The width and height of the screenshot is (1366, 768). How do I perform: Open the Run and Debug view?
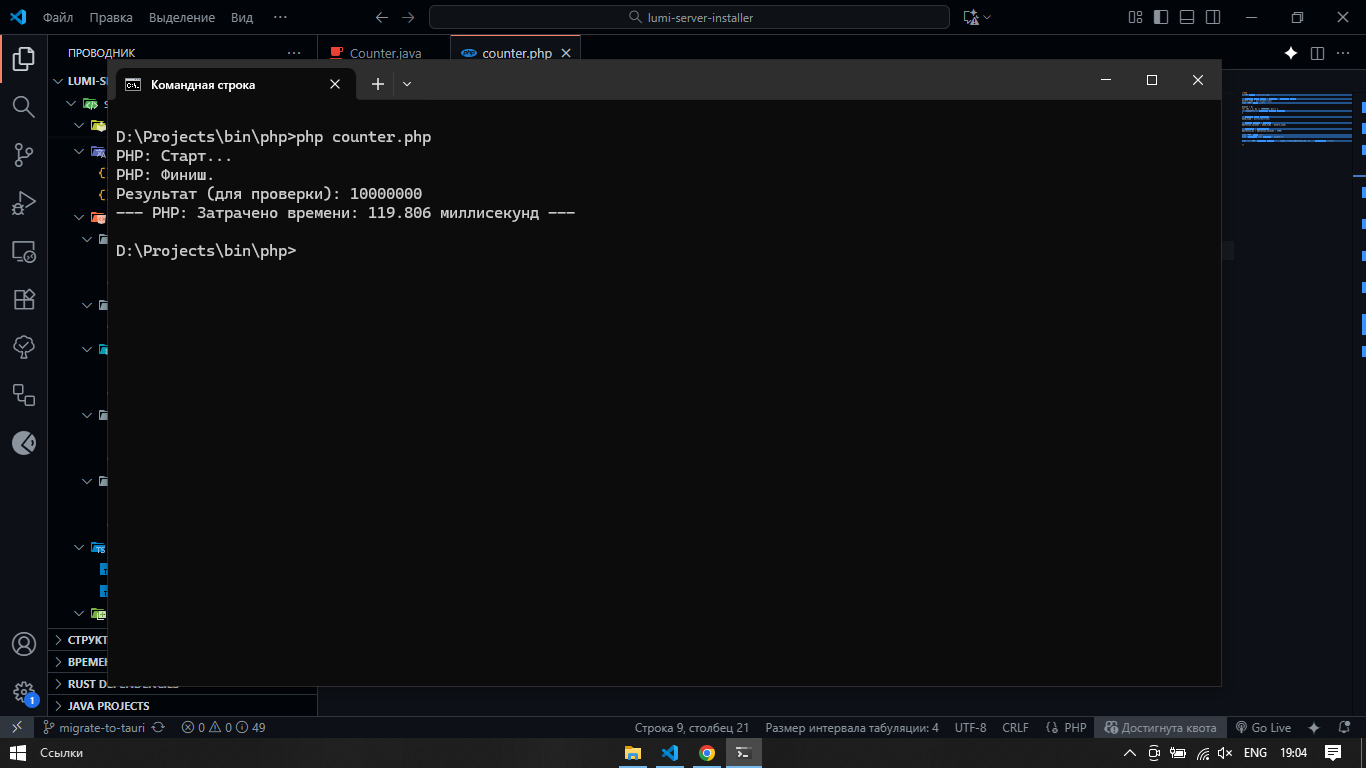point(23,204)
